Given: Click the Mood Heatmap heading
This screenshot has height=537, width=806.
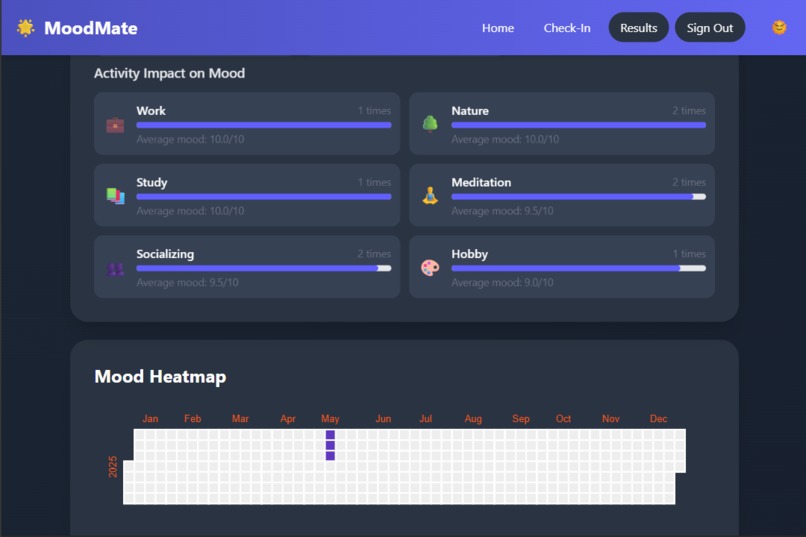Looking at the screenshot, I should point(160,377).
